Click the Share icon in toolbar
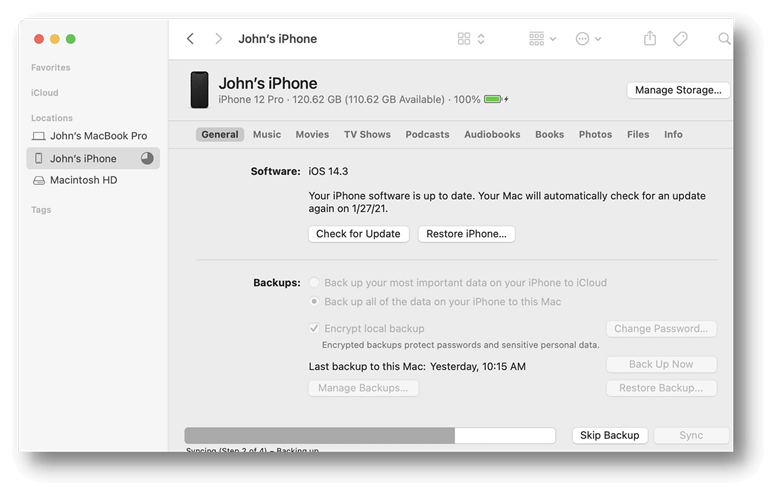This screenshot has width=775, height=494. tap(650, 38)
